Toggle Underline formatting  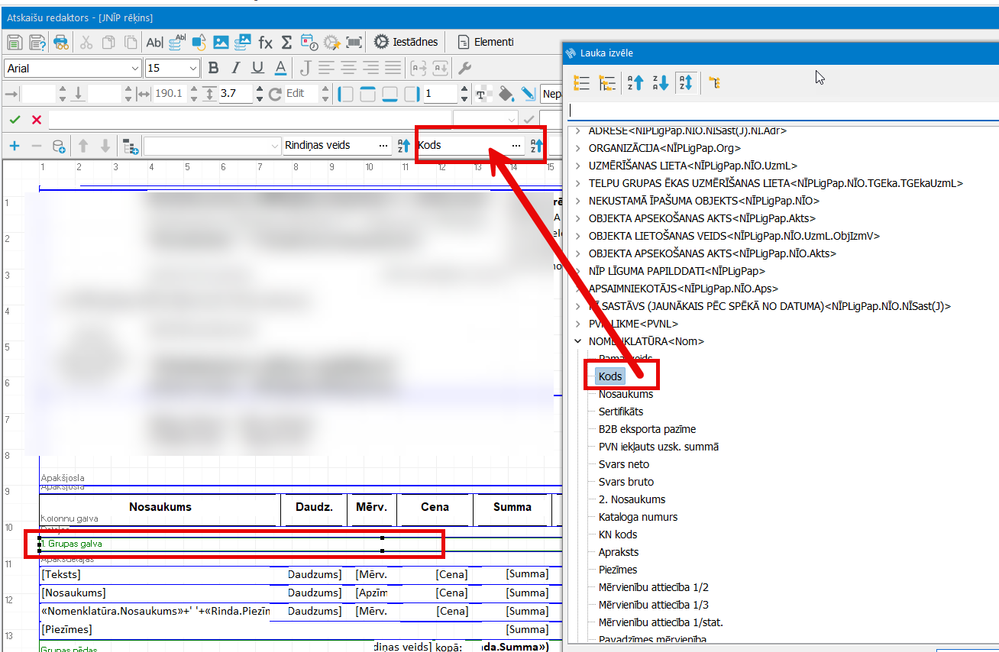click(257, 68)
